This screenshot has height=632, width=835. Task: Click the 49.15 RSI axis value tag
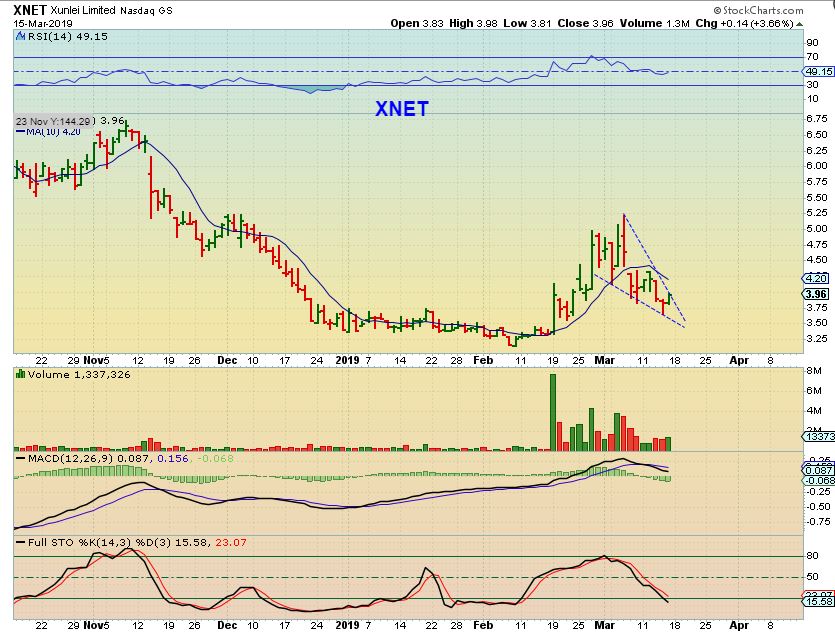tap(819, 71)
